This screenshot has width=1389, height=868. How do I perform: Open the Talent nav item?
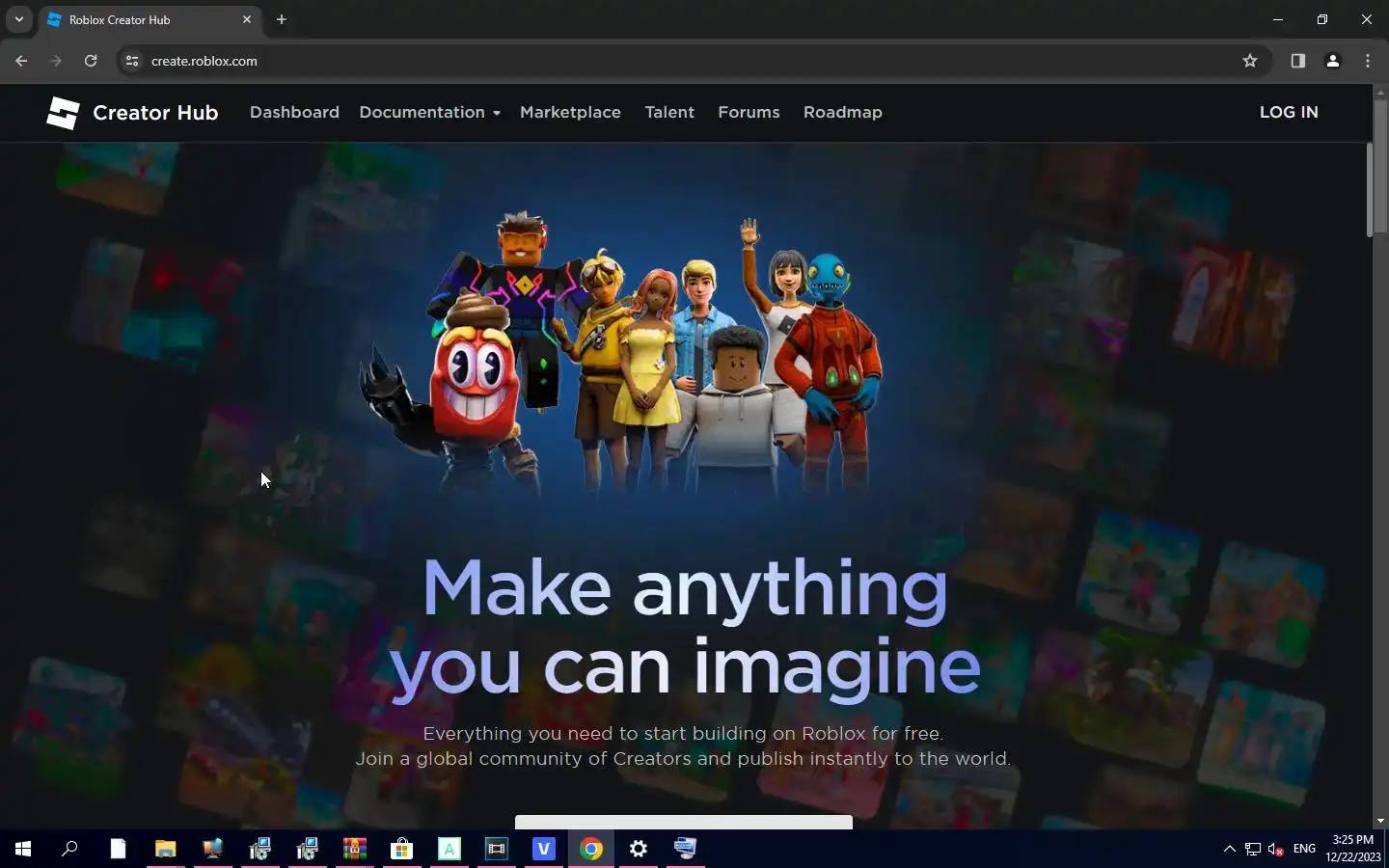pyautogui.click(x=669, y=112)
